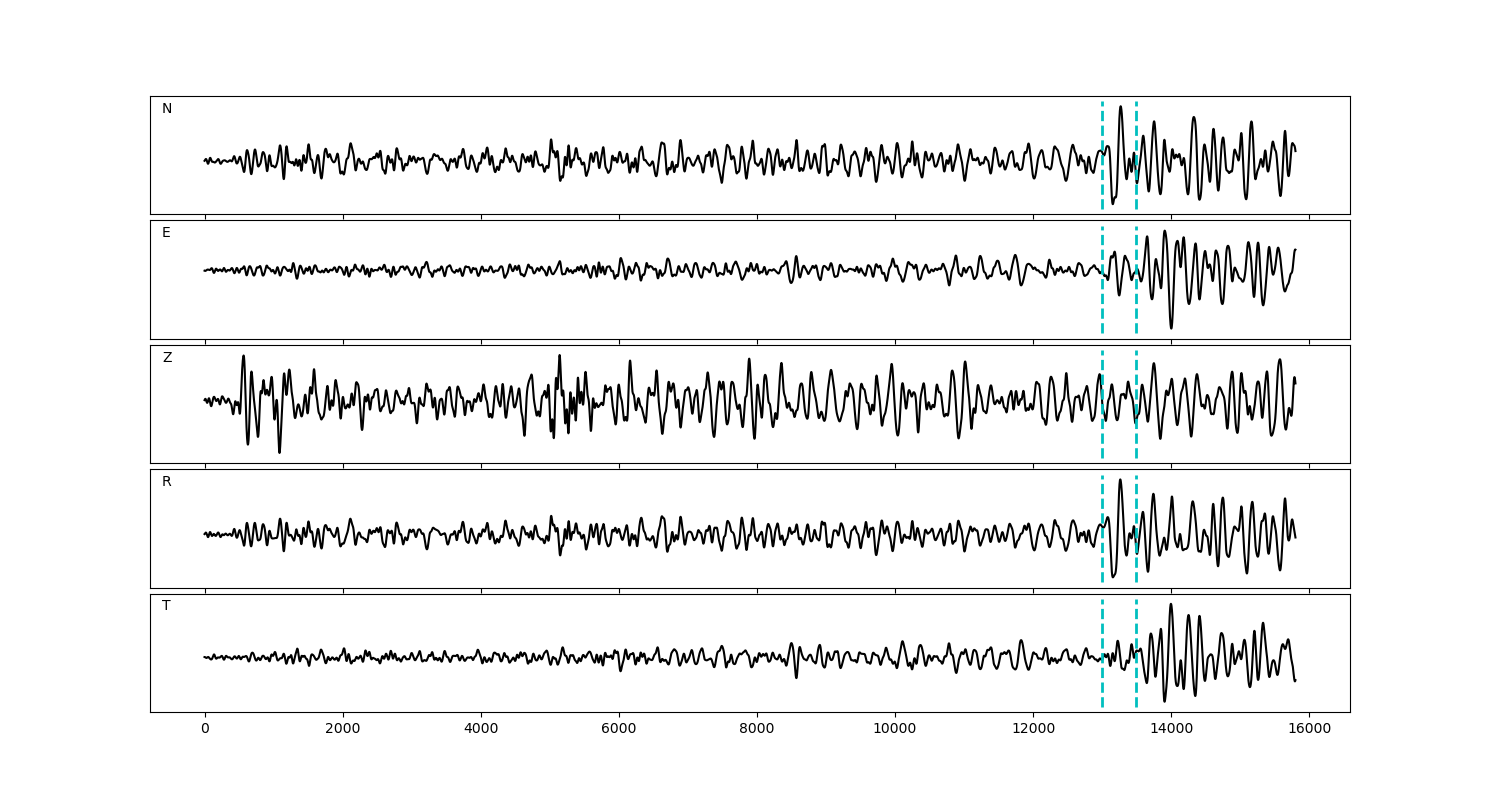Click second dashed cyan line in Z panel
The image size is (1500, 800).
(1136, 430)
